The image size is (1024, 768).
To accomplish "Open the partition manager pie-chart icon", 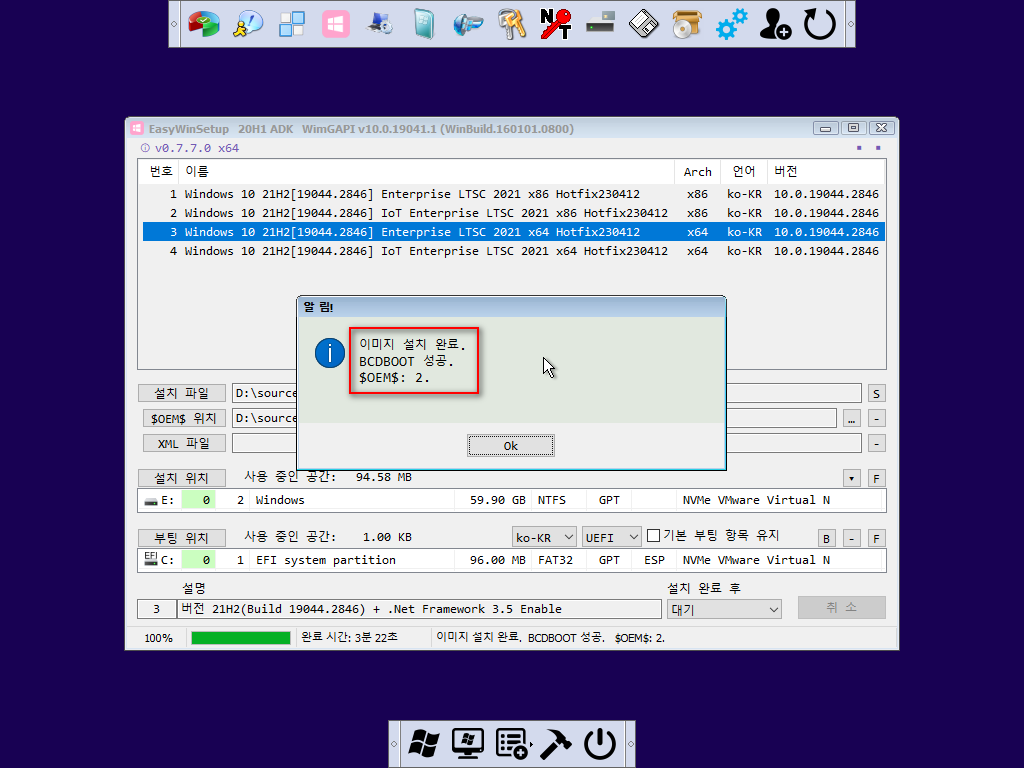I will pyautogui.click(x=204, y=24).
